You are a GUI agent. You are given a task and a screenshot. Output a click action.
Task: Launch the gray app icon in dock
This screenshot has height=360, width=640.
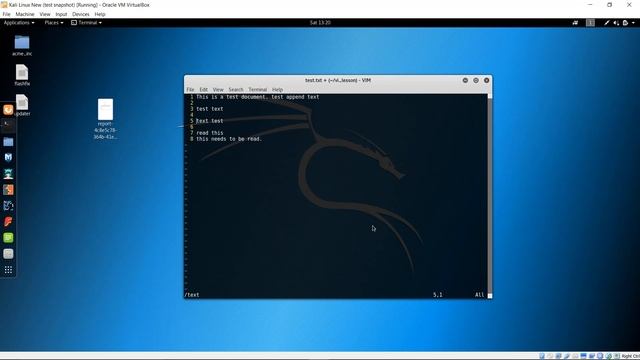[x=8, y=254]
